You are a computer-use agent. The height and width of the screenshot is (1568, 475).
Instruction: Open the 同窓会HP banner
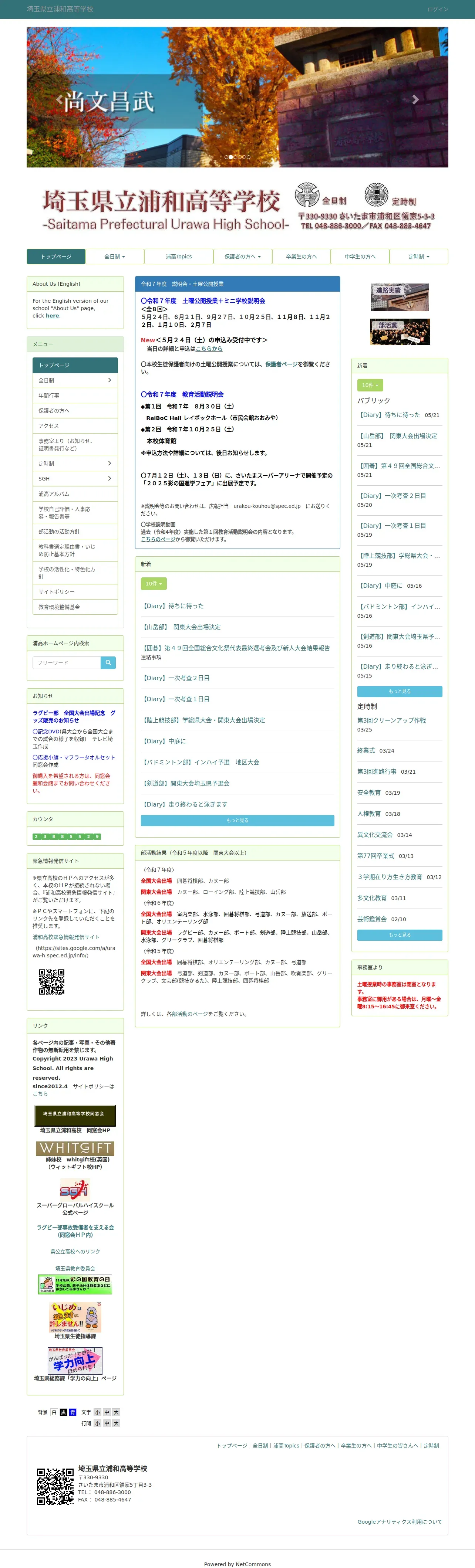coord(75,1115)
